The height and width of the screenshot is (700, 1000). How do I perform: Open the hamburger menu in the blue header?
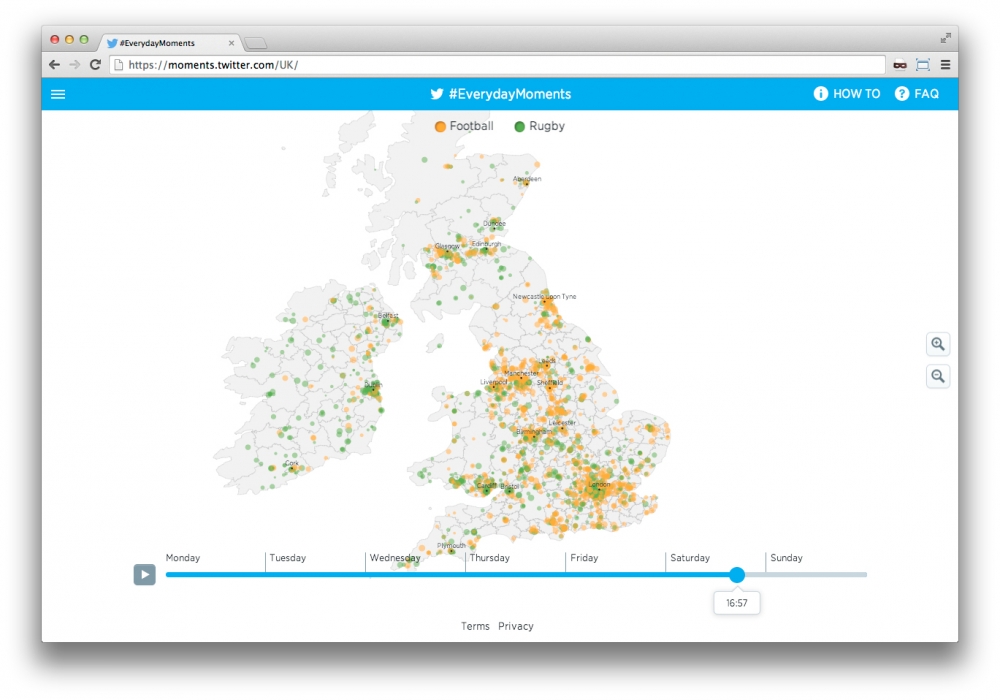58,94
